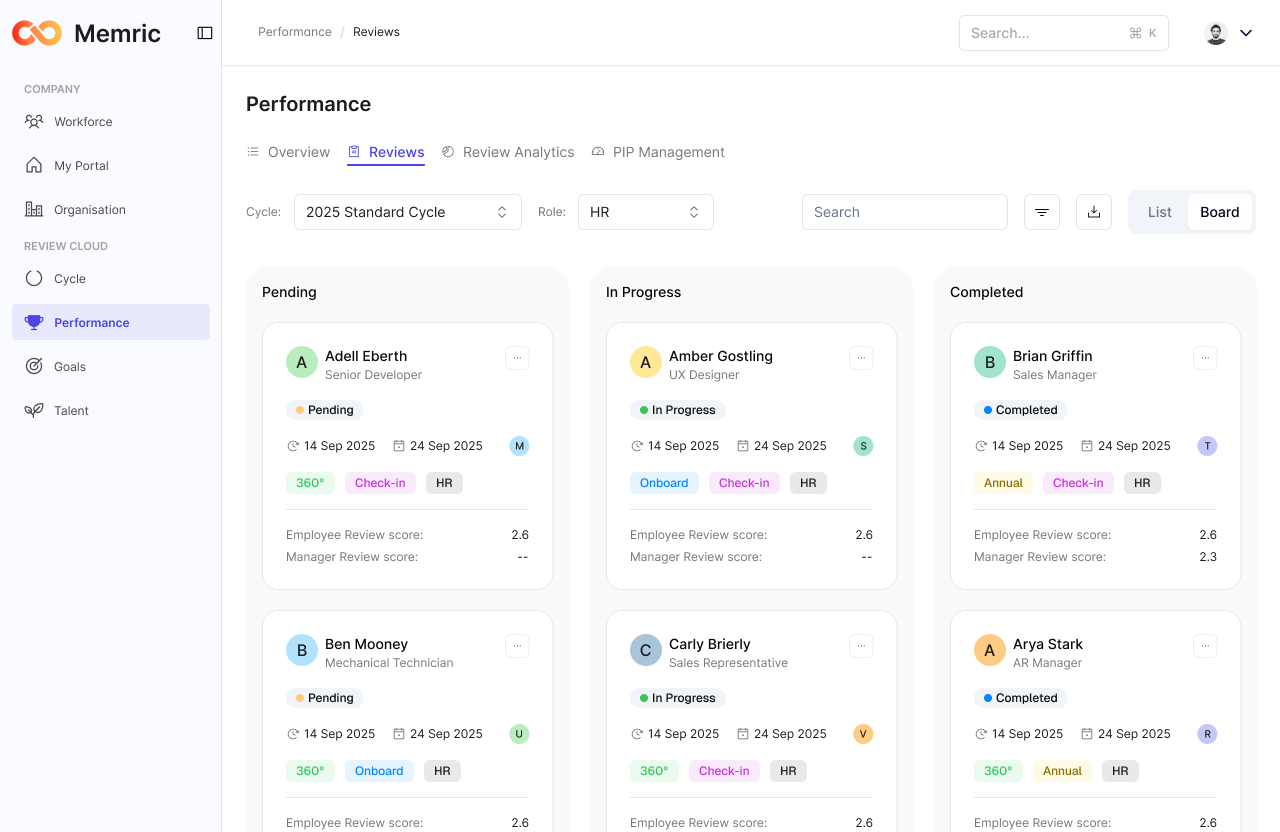
Task: Click Adell Eberth's green avatar
Action: click(x=302, y=362)
